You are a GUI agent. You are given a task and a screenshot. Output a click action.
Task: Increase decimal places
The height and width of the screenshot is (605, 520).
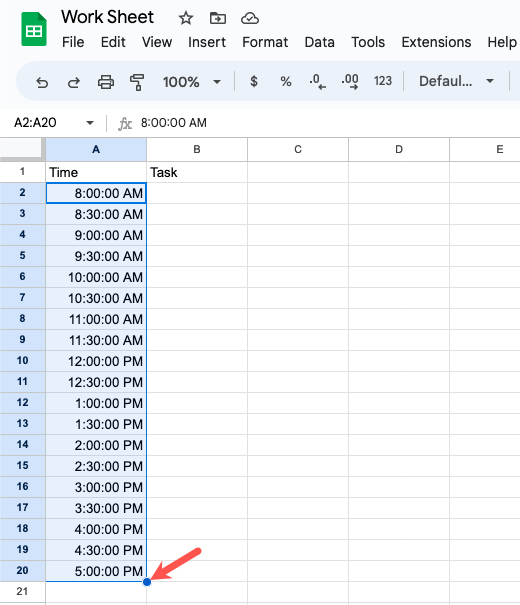click(x=350, y=81)
